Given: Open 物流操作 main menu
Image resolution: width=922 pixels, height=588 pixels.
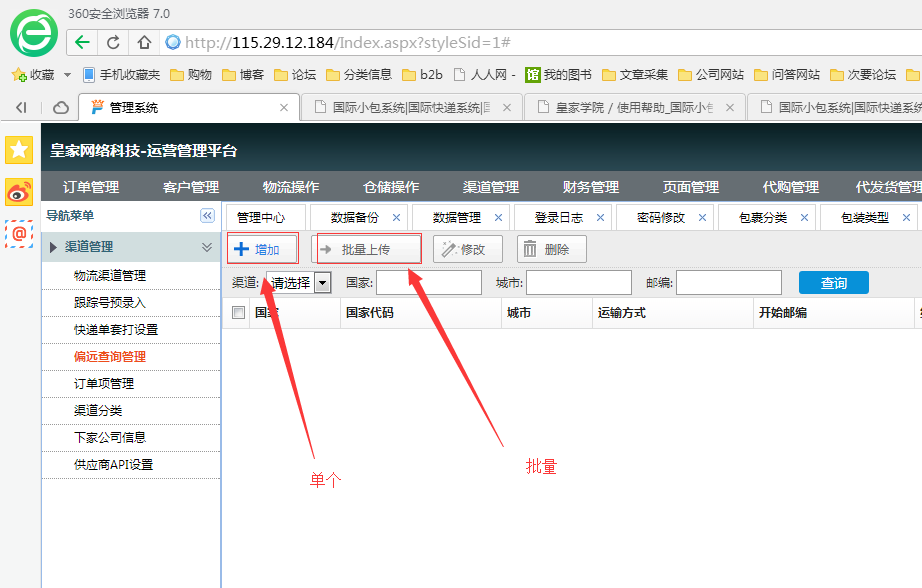Looking at the screenshot, I should point(291,187).
